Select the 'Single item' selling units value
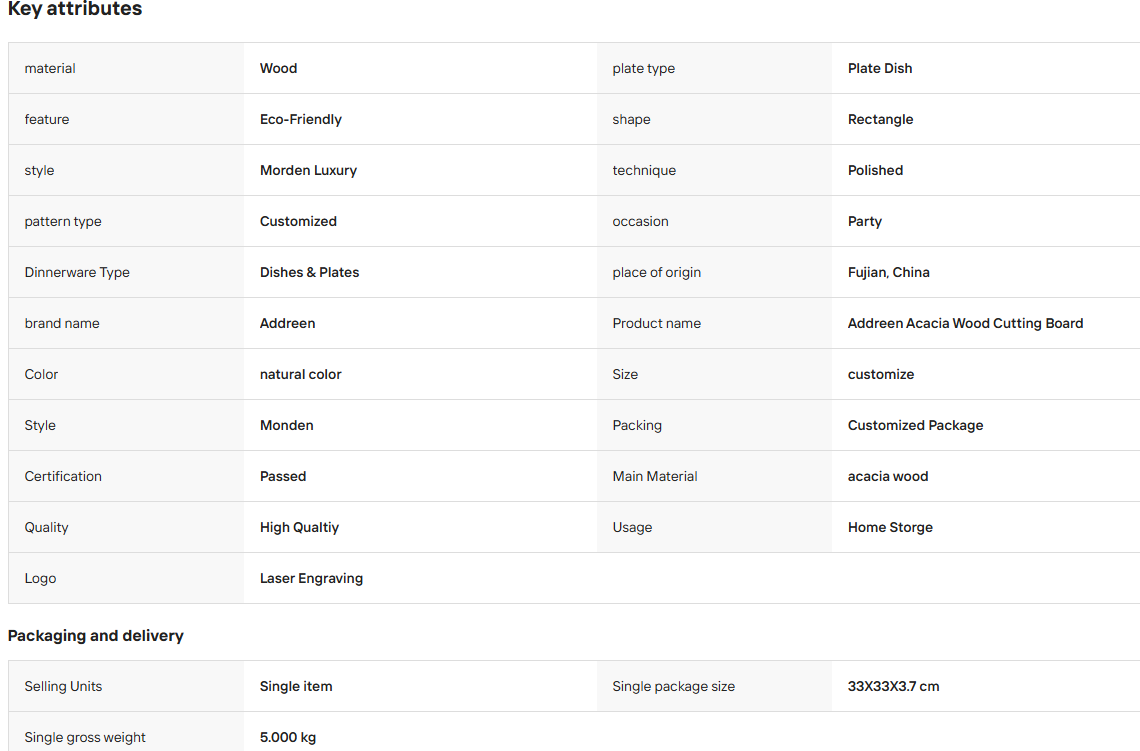The height and width of the screenshot is (751, 1140). [x=296, y=686]
